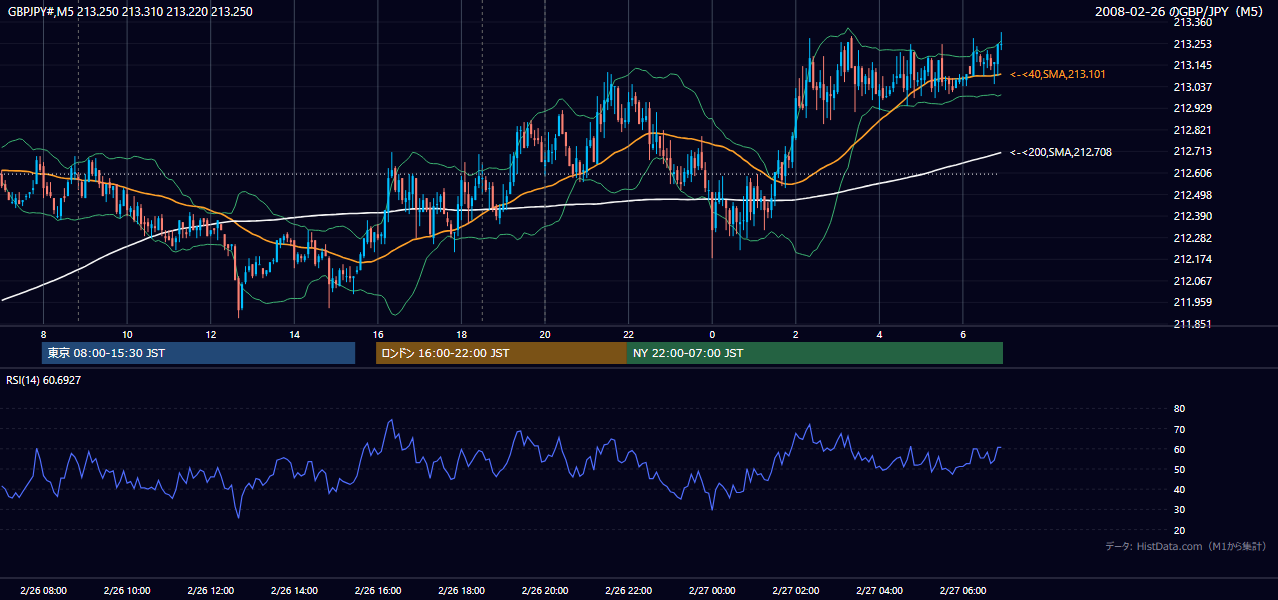Viewport: 1278px width, 600px height.
Task: Click the 2/27 00:00 time axis label
Action: click(712, 591)
